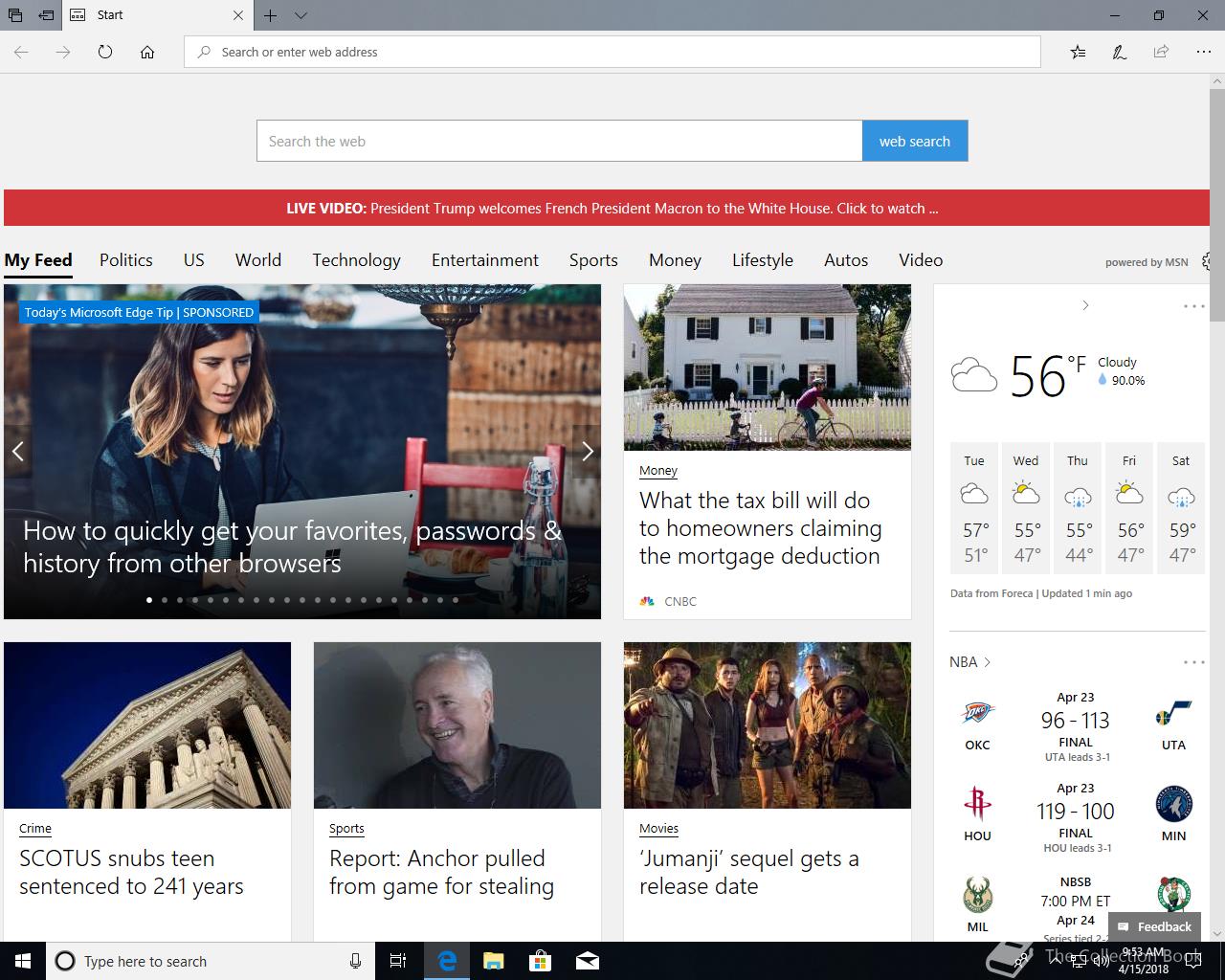Click the browser Forward arrow
1225x980 pixels.
pyautogui.click(x=63, y=52)
